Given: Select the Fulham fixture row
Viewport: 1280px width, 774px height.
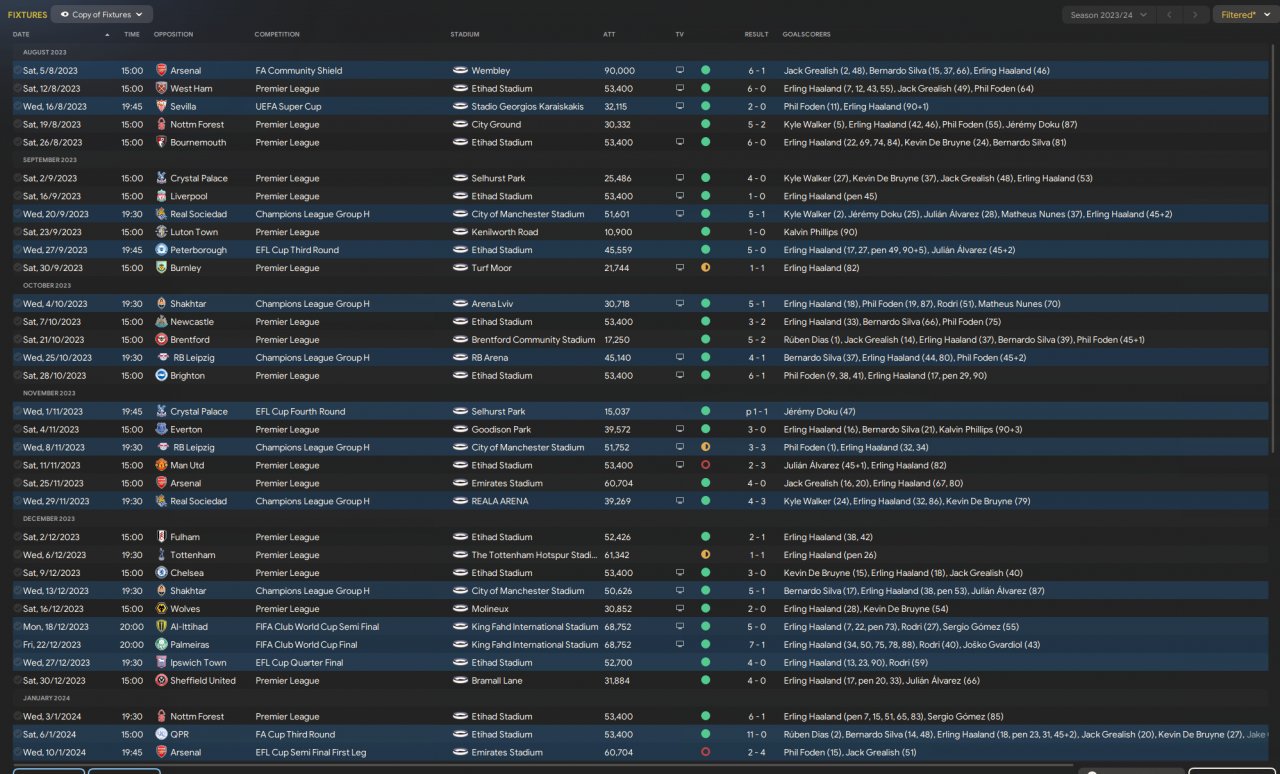Looking at the screenshot, I should pyautogui.click(x=640, y=537).
